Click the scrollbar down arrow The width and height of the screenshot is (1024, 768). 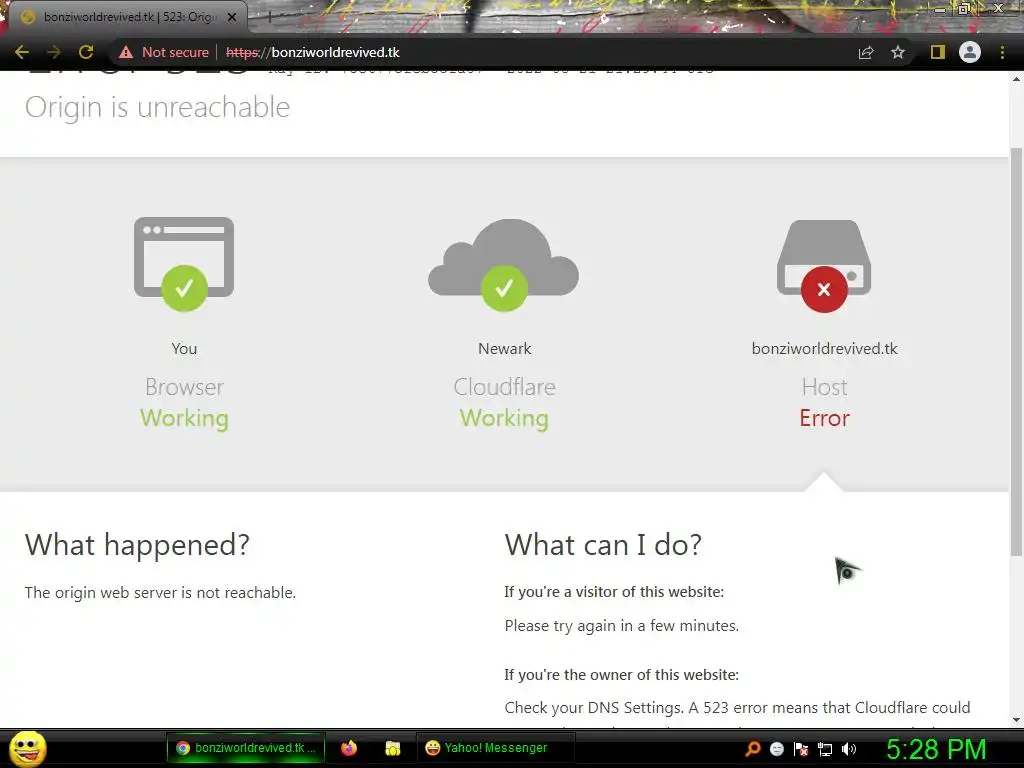click(1016, 720)
